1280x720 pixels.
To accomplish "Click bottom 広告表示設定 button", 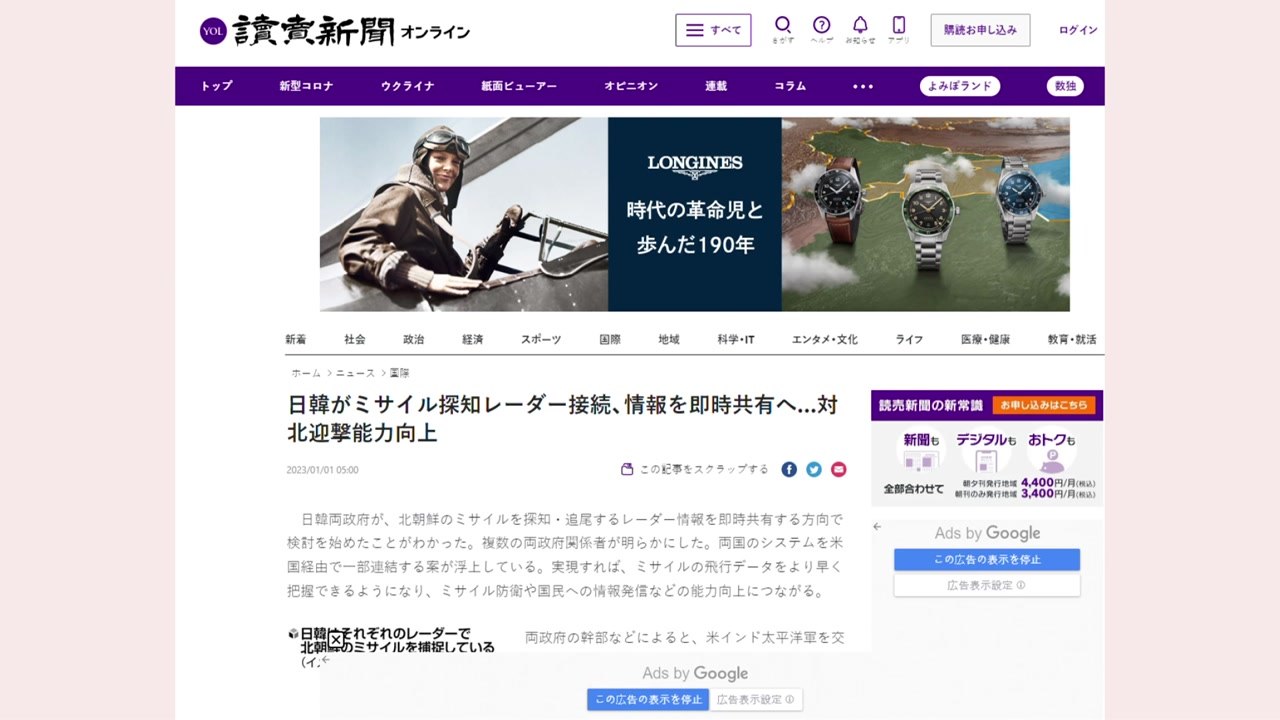I will pos(756,700).
